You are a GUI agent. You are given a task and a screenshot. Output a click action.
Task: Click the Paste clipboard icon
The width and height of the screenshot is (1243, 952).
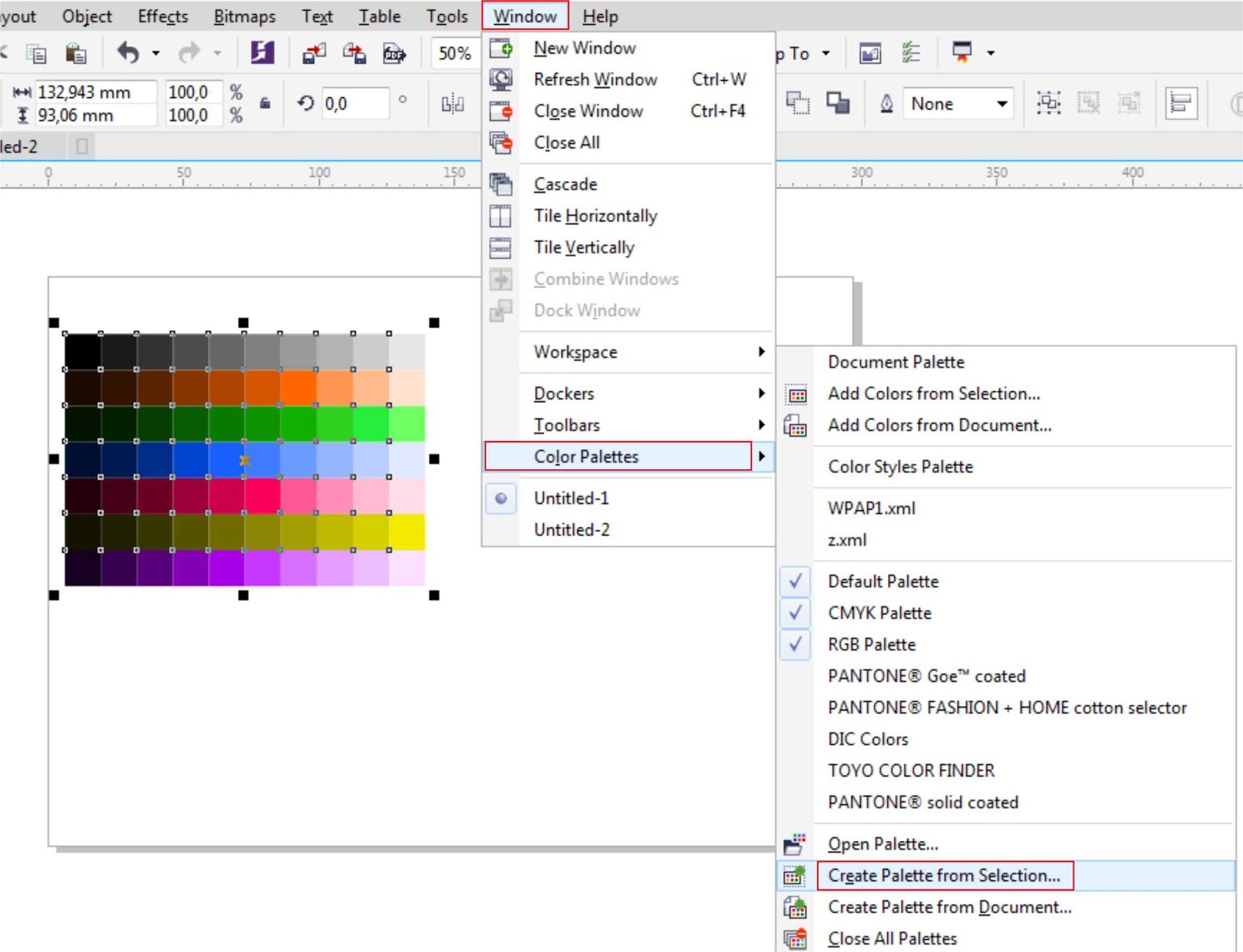[x=75, y=54]
